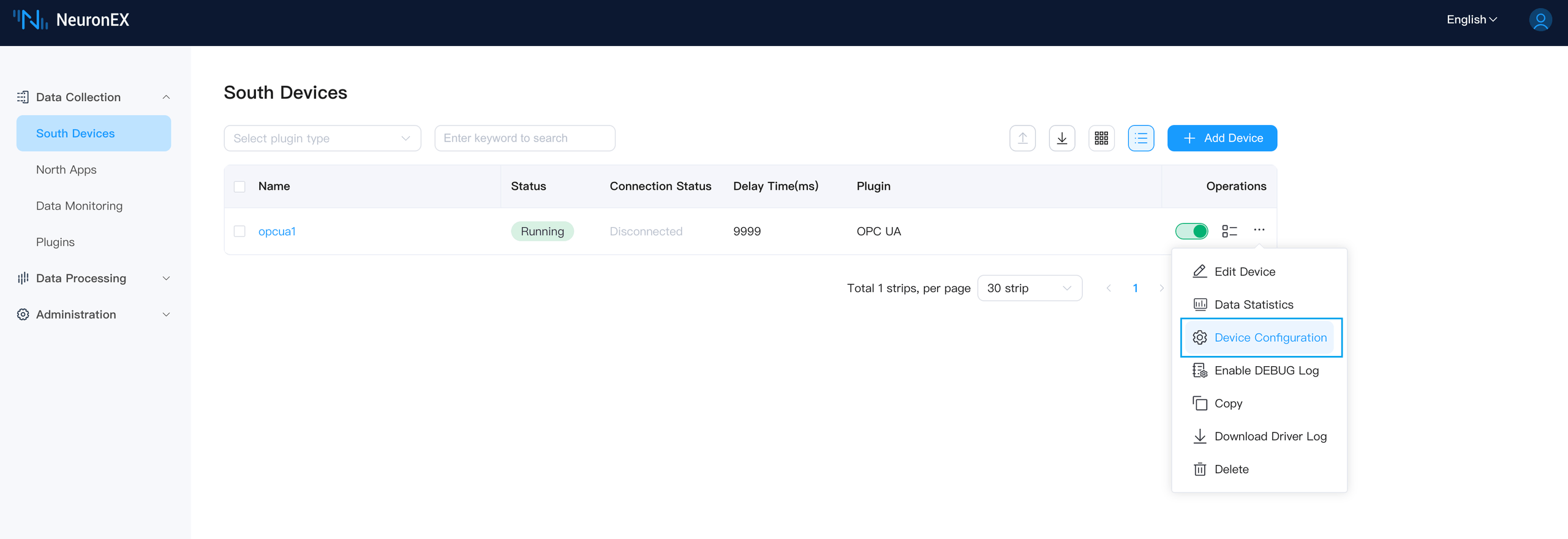Viewport: 1568px width, 539px height.
Task: Open group list icon for opcua1
Action: (x=1229, y=231)
